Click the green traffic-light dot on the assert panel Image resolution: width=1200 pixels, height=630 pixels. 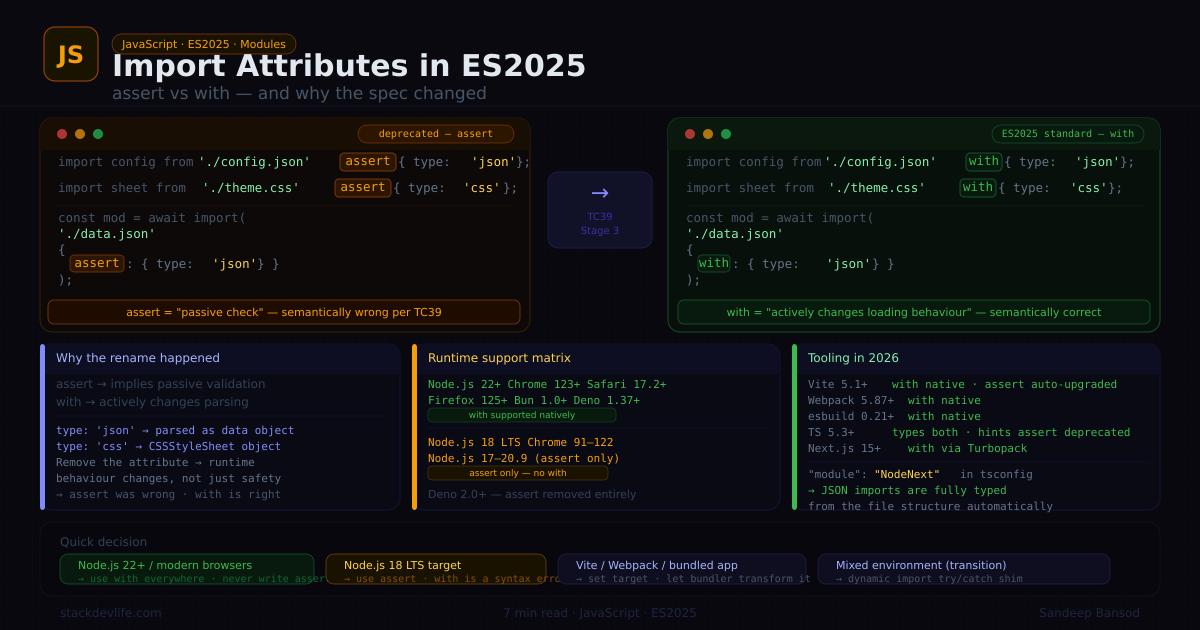tap(97, 133)
